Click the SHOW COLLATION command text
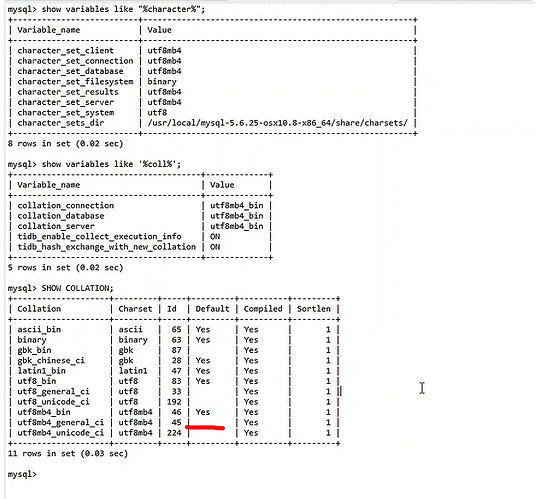Viewport: 536px width, 499px height. pyautogui.click(x=77, y=288)
